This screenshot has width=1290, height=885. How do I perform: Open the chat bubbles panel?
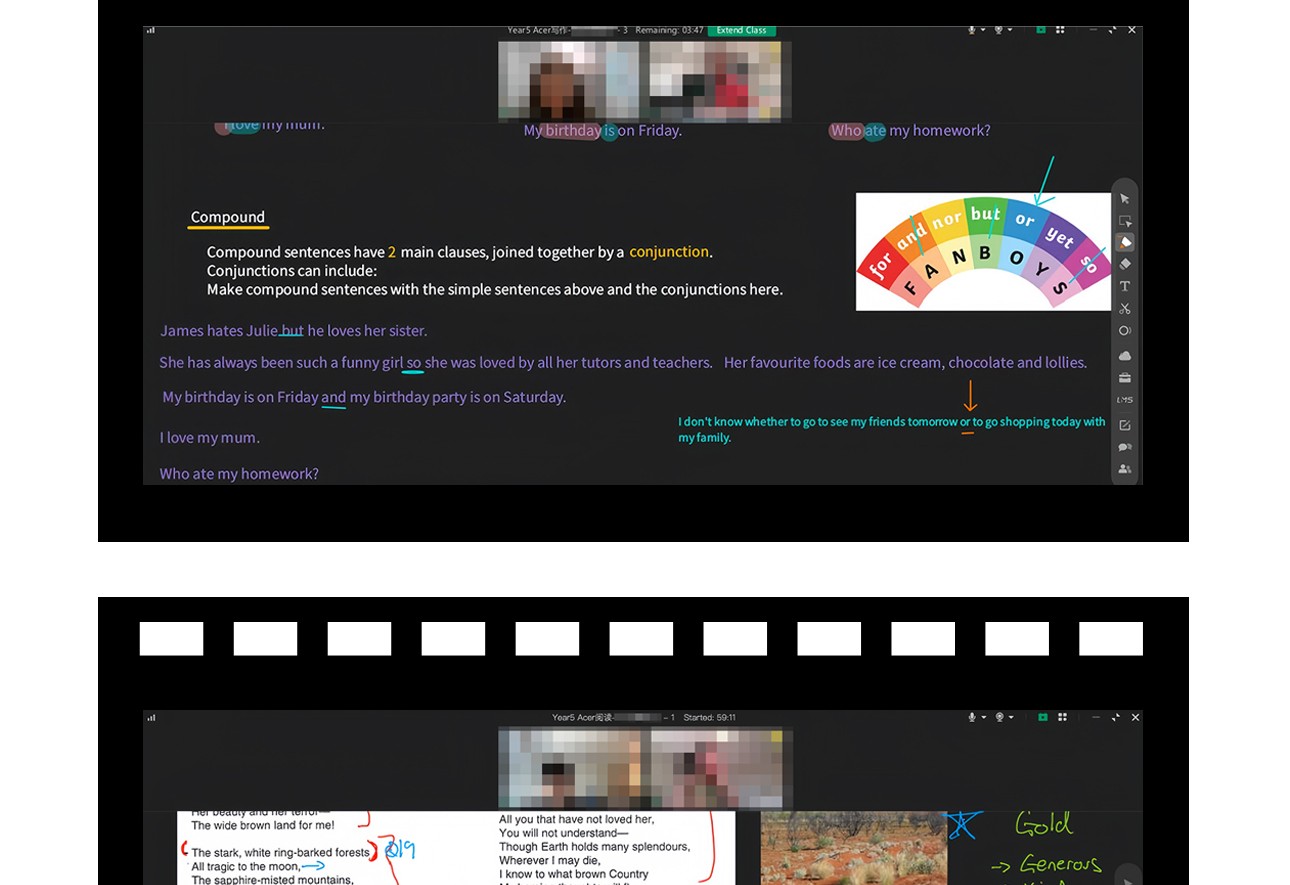pos(1125,447)
